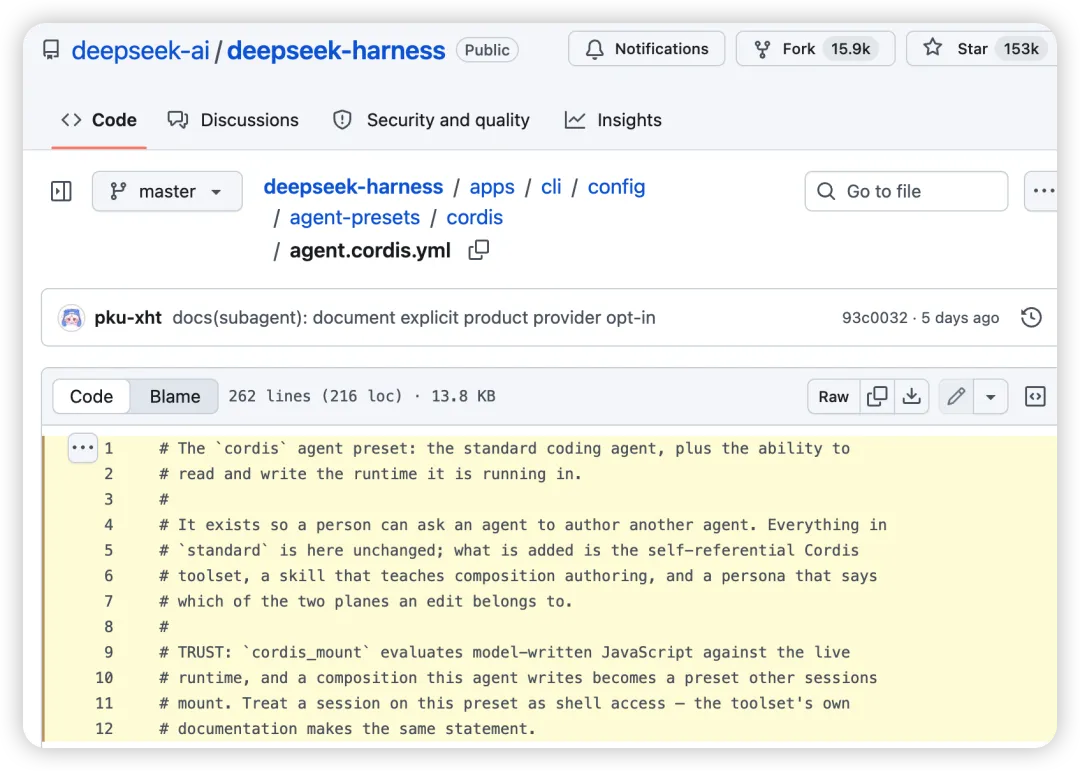Download the raw file icon
This screenshot has width=1080, height=771.
(911, 396)
